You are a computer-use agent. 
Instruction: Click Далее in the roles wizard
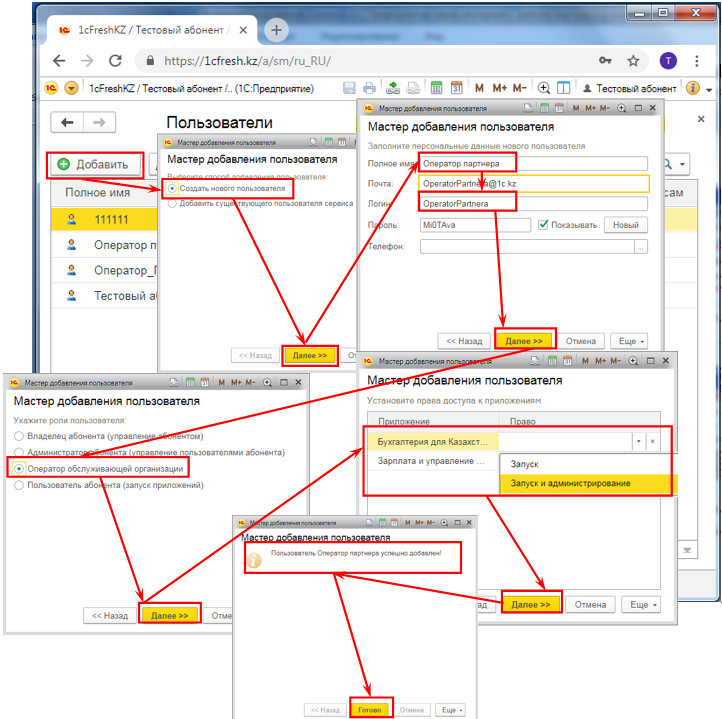click(170, 616)
